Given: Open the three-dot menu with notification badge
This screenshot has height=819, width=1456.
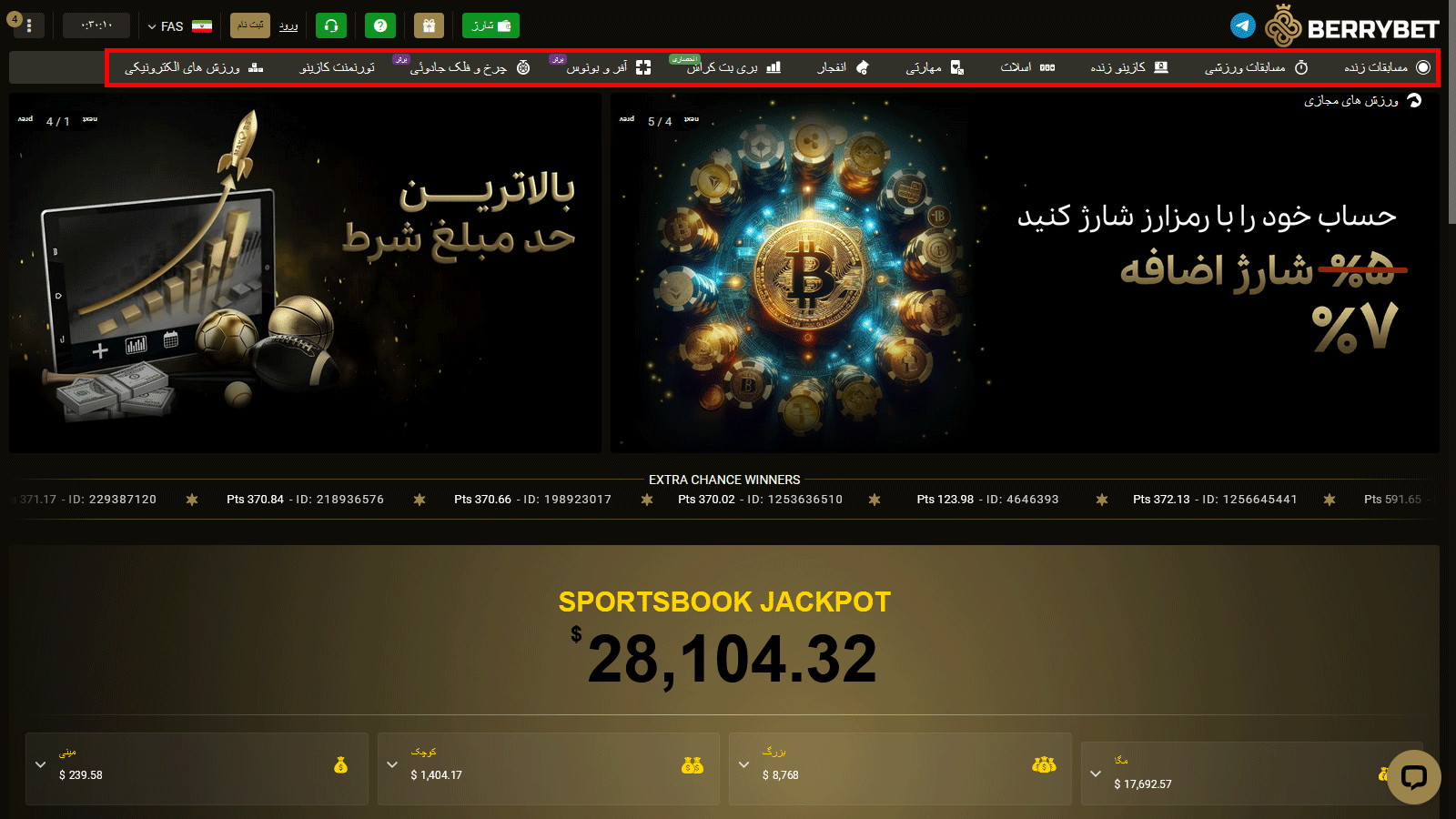Looking at the screenshot, I should 29,25.
